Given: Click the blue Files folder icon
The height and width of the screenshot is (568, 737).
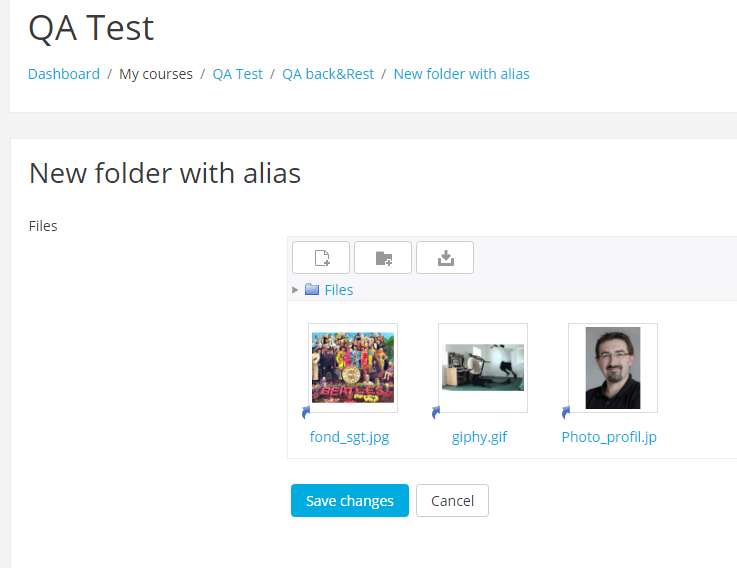Looking at the screenshot, I should pos(312,289).
